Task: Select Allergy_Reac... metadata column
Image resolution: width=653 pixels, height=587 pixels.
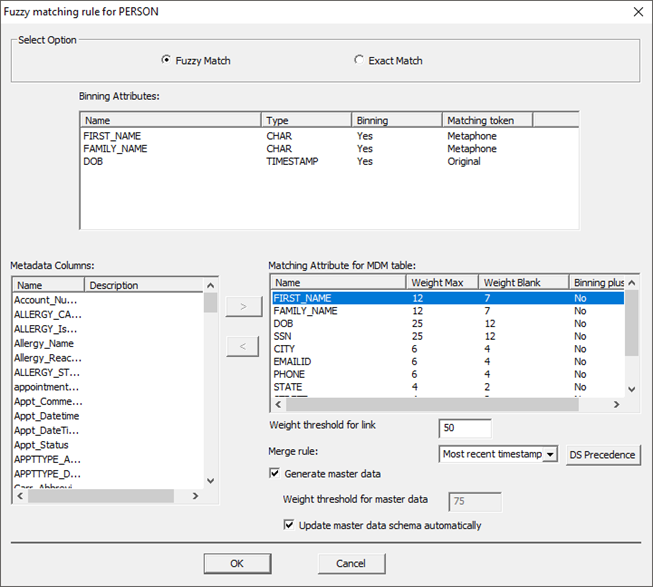Action: coord(48,358)
